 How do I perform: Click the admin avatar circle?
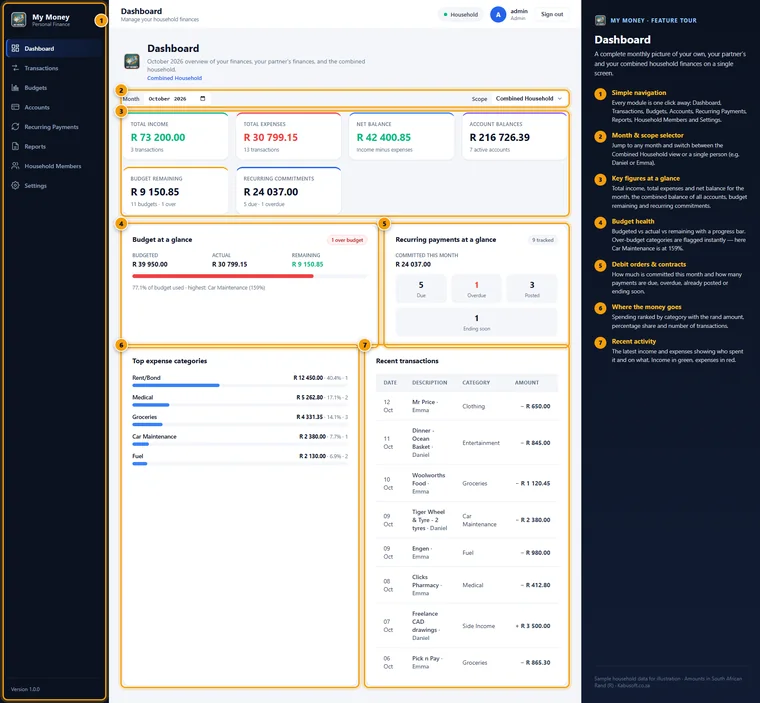tap(498, 15)
